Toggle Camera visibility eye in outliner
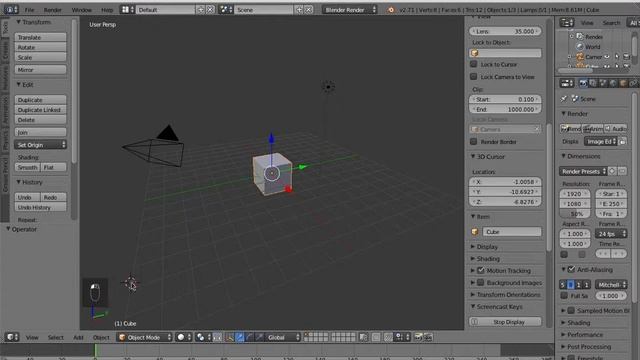The height and width of the screenshot is (360, 640). (607, 57)
